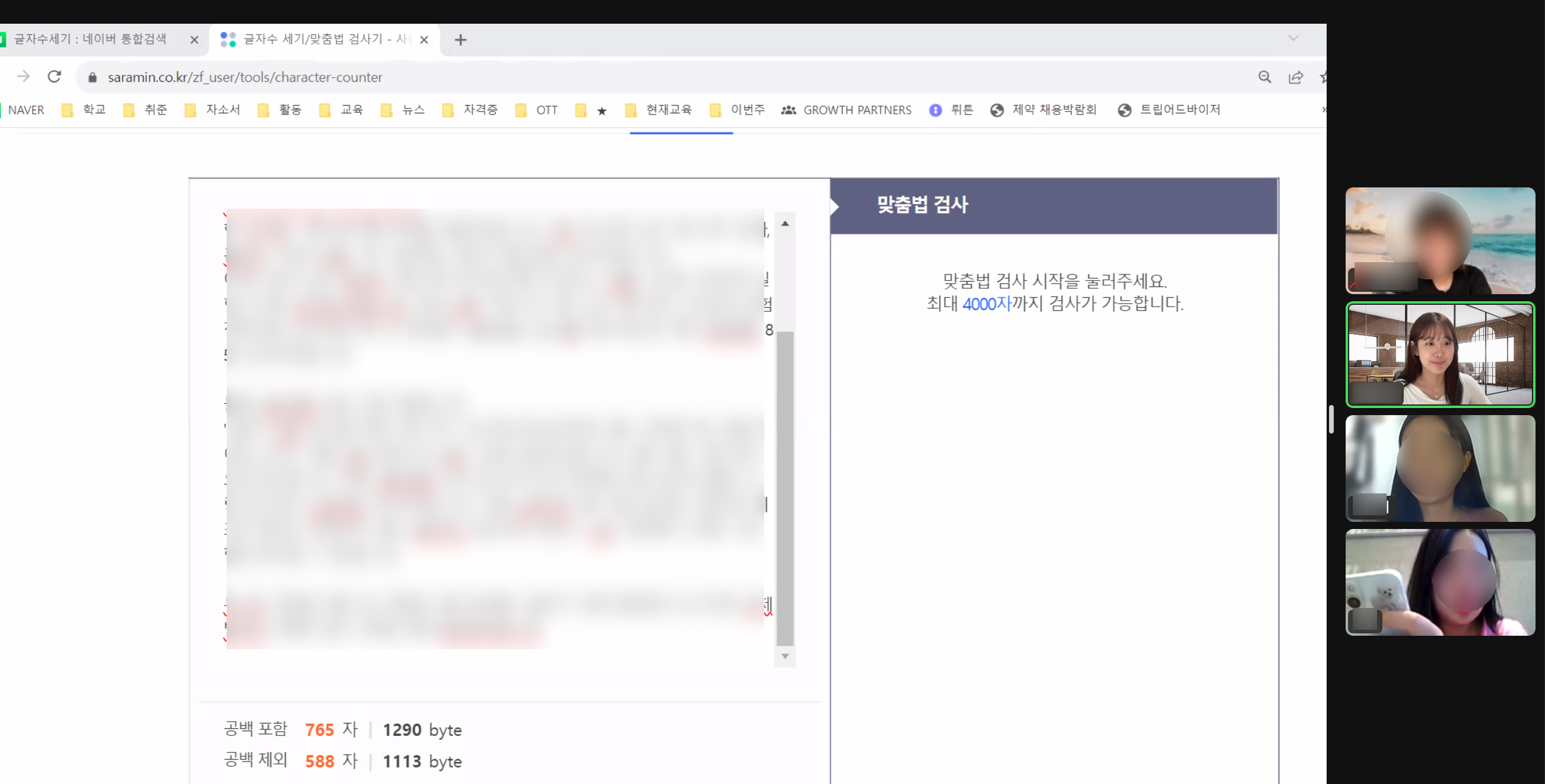Click the forward navigation arrow
Screen dimensions: 1545x784
(23, 77)
